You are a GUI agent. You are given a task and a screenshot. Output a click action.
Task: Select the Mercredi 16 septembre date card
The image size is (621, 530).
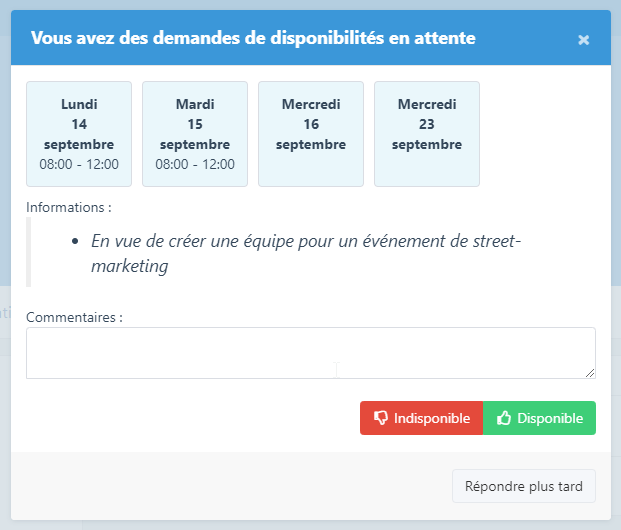point(311,134)
